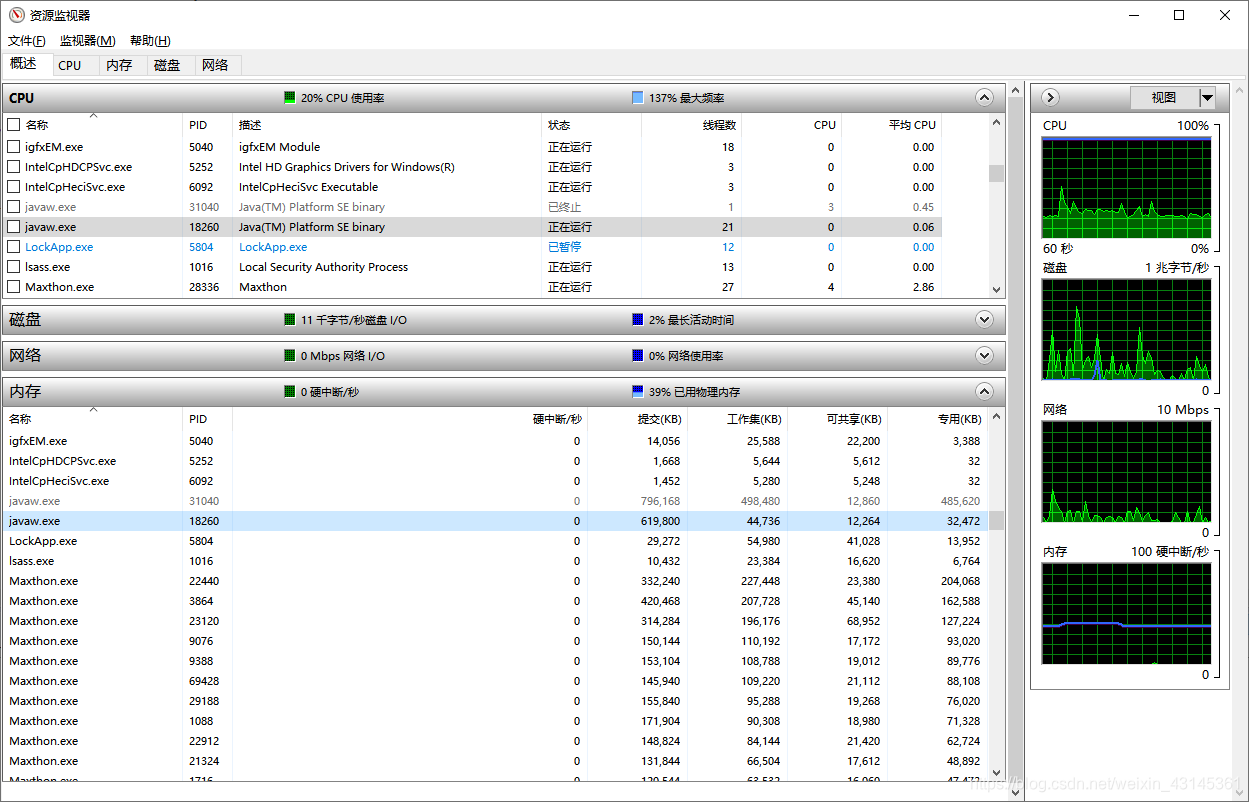Sort CPU table by PID column header

[x=208, y=125]
